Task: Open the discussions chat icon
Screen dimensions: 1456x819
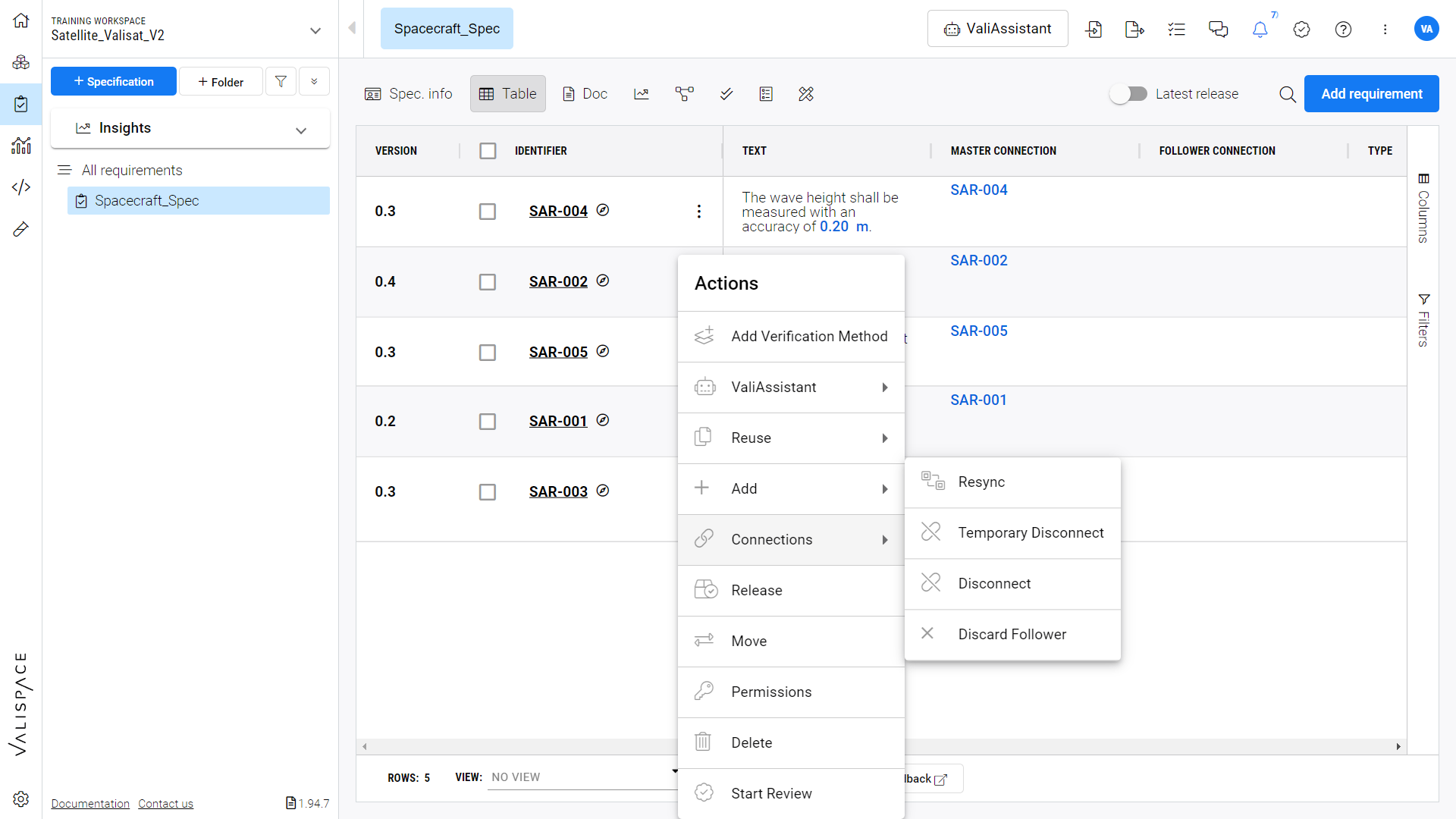Action: click(1219, 29)
